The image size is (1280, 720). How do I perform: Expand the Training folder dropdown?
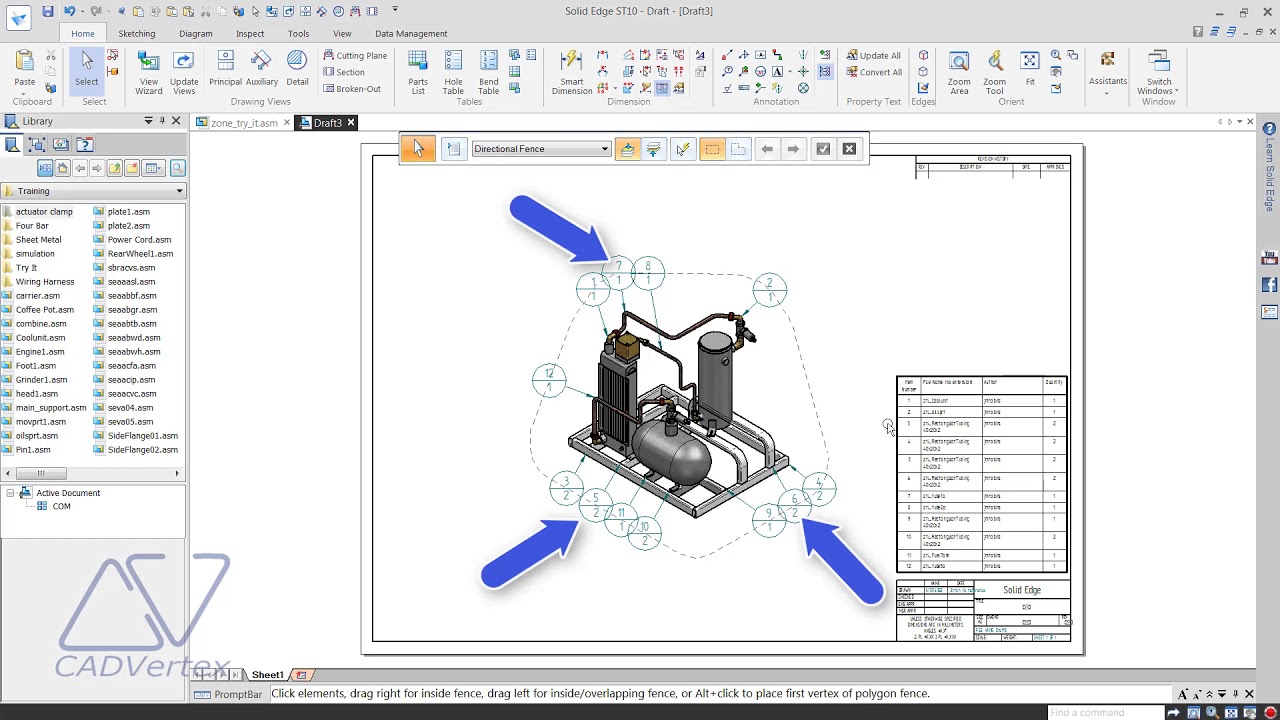click(179, 191)
